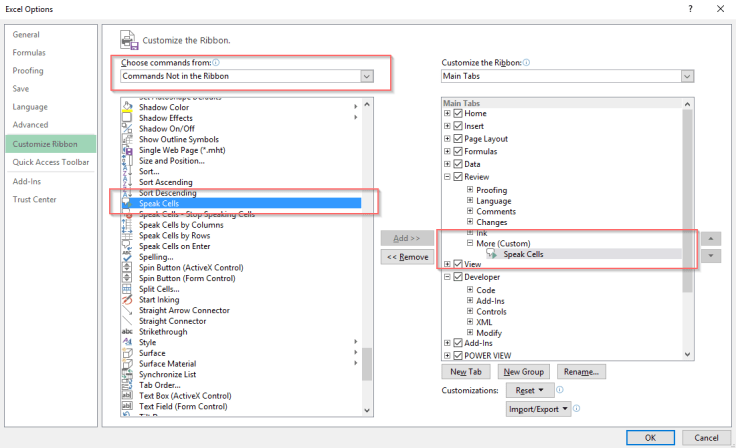This screenshot has height=448, width=736.
Task: Click the Straight Arrow Connector icon
Action: click(x=127, y=310)
